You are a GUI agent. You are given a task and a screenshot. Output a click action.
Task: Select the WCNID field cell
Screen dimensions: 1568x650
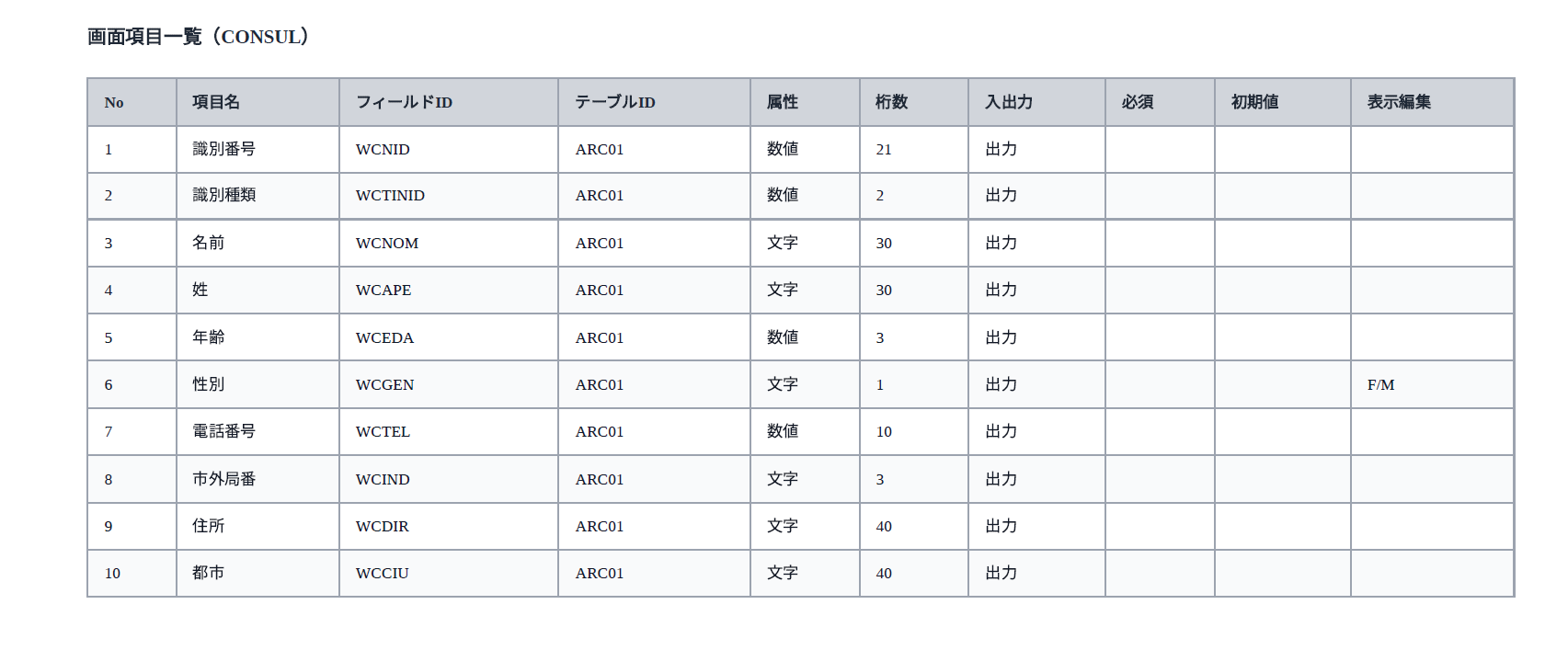click(x=449, y=149)
